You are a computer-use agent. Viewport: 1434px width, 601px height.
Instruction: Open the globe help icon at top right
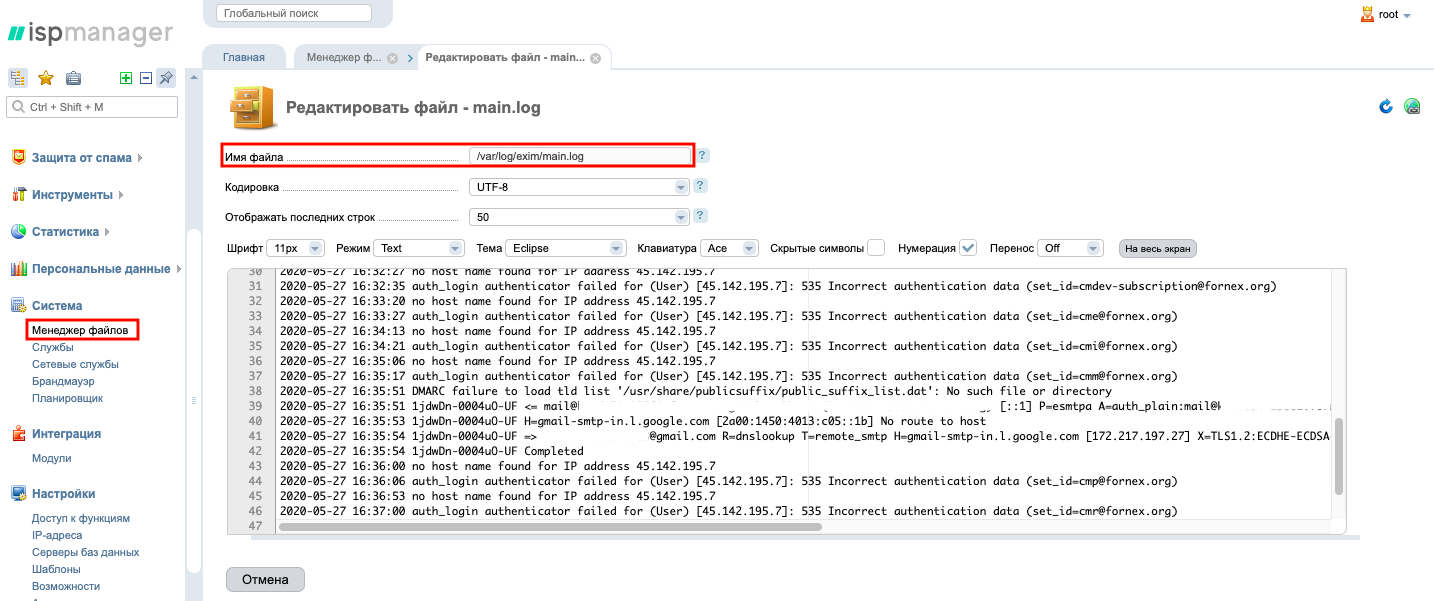tap(1412, 106)
